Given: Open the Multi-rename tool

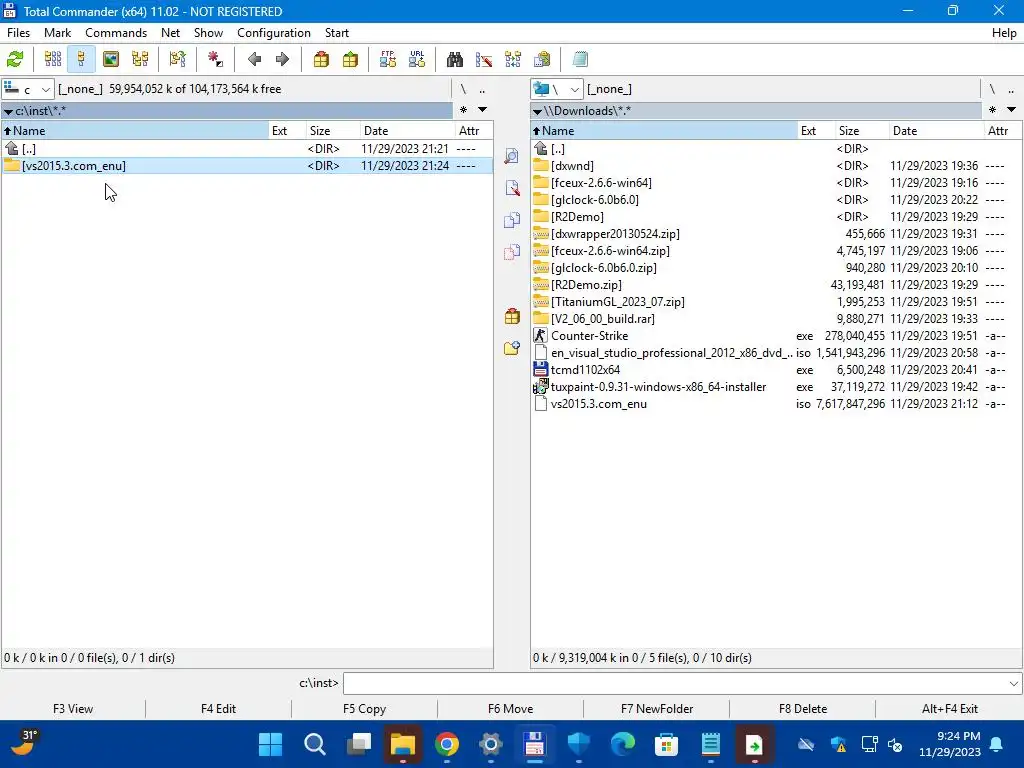Looking at the screenshot, I should [x=483, y=59].
